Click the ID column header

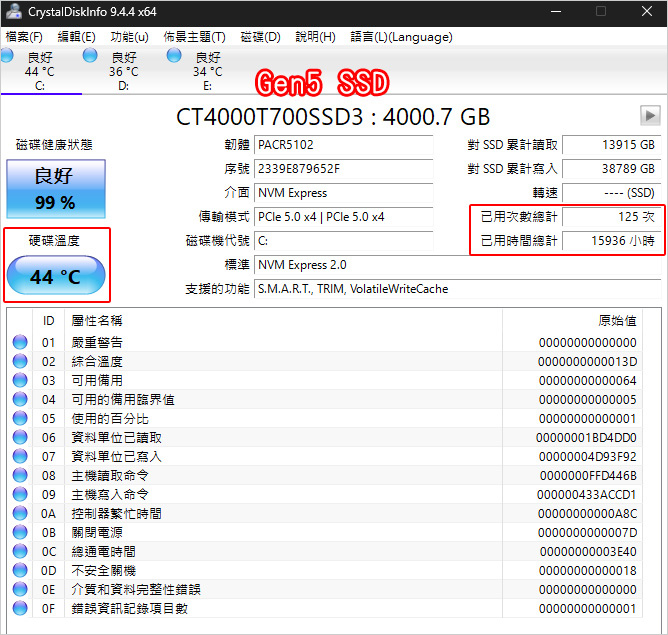(49, 320)
